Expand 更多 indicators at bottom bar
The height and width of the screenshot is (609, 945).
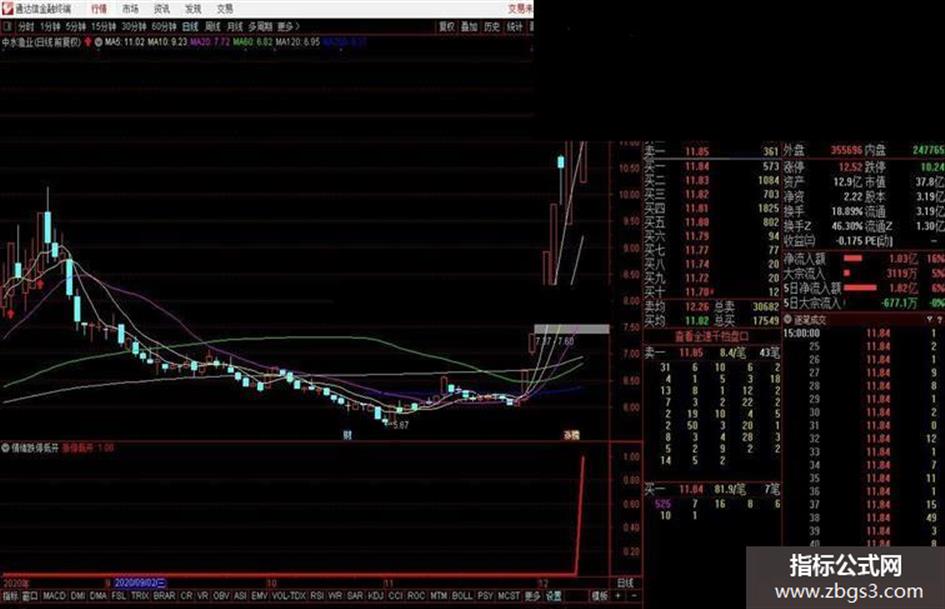(x=532, y=596)
